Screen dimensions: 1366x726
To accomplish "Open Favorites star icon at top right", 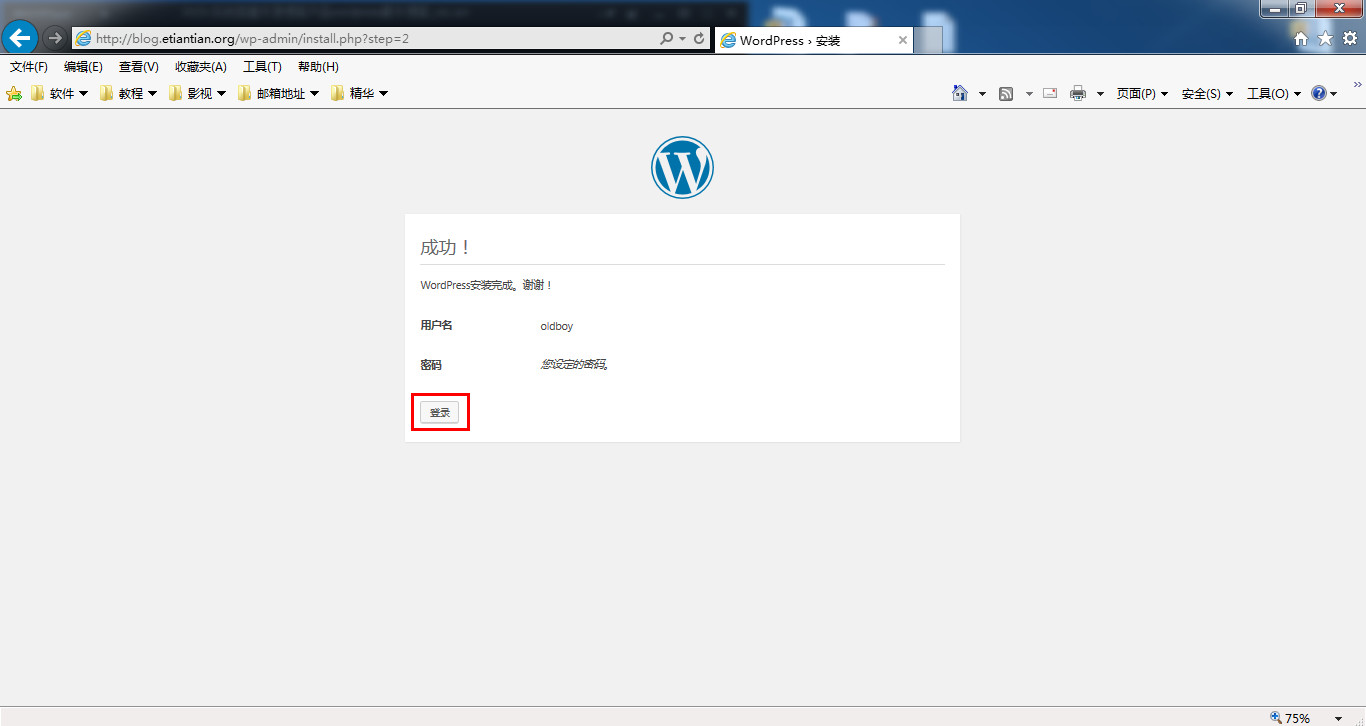I will coord(1325,38).
